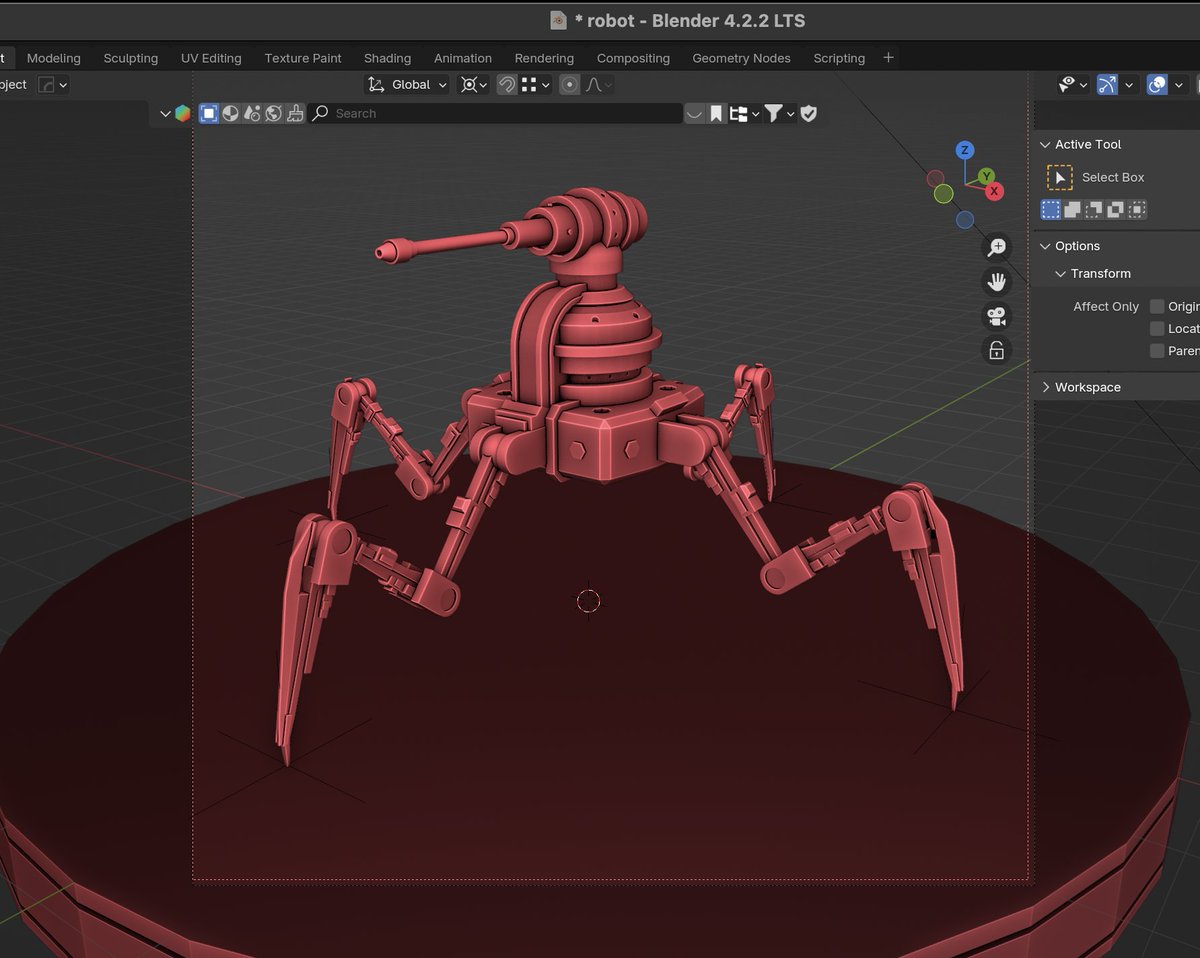Click the shield checkmark icon
The height and width of the screenshot is (958, 1200).
[x=809, y=113]
